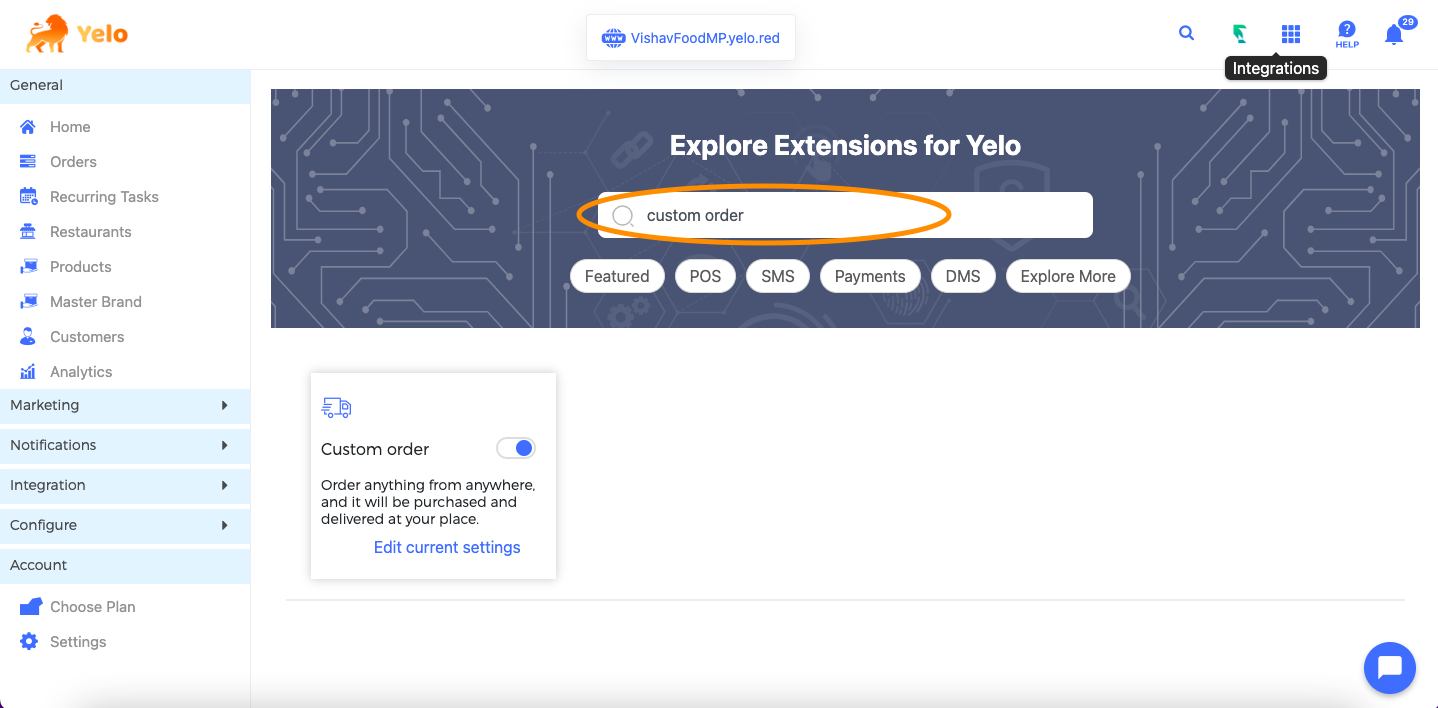Open the notifications bell icon
The height and width of the screenshot is (708, 1438).
coord(1394,35)
